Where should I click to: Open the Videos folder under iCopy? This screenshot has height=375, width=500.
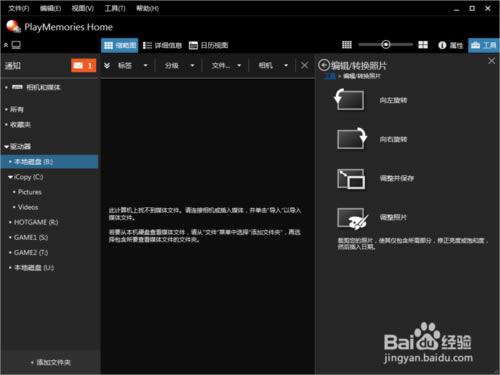coord(28,207)
